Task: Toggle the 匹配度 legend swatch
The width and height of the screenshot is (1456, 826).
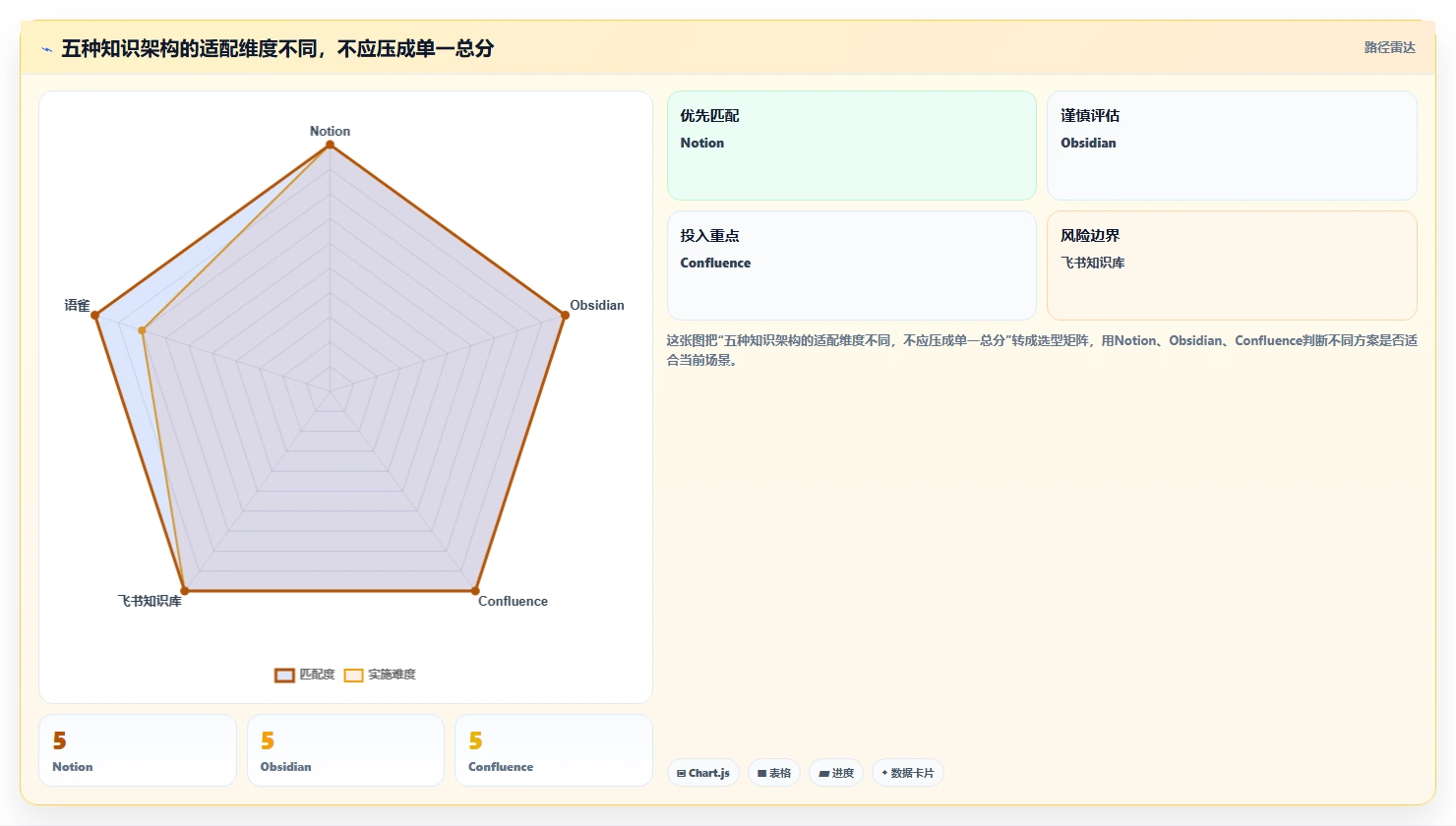Action: click(x=284, y=675)
